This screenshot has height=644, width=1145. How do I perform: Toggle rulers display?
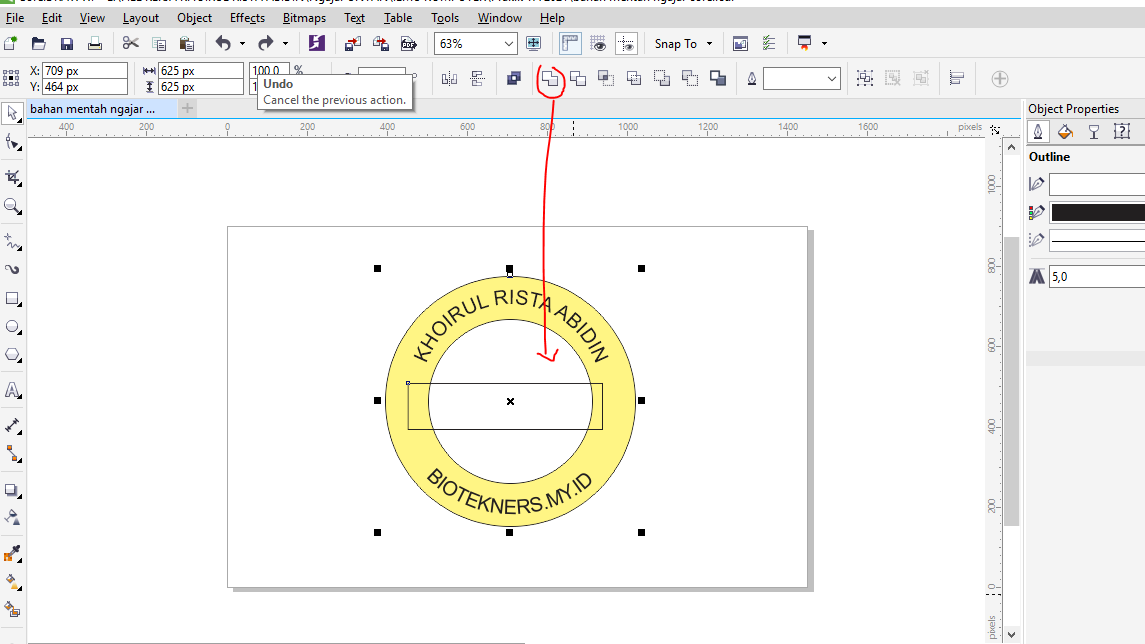pos(570,44)
